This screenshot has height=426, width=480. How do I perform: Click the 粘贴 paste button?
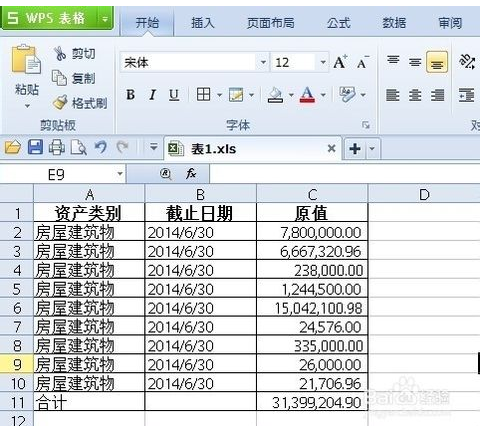coord(26,77)
